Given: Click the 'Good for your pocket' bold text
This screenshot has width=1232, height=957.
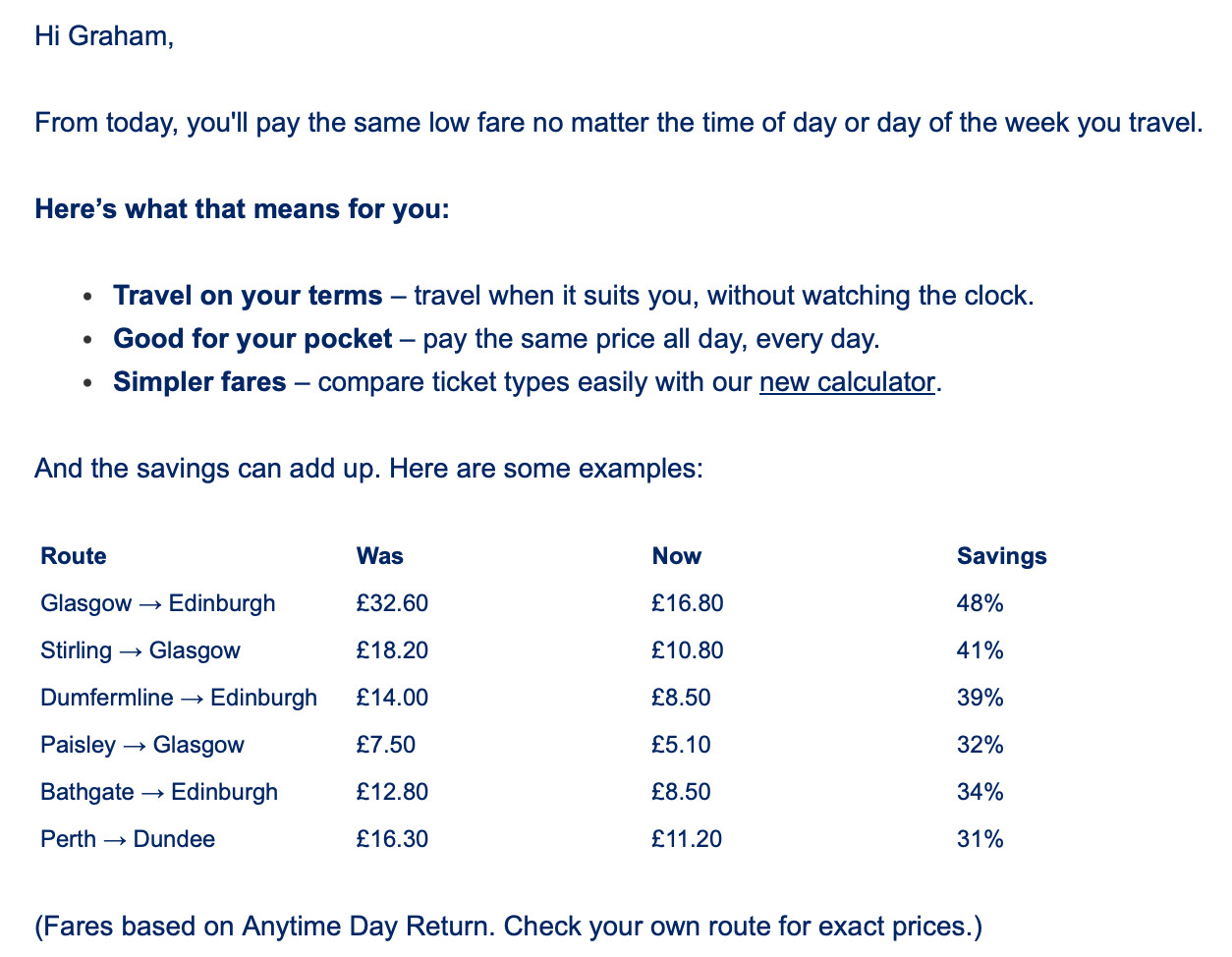Looking at the screenshot, I should coord(252,339).
